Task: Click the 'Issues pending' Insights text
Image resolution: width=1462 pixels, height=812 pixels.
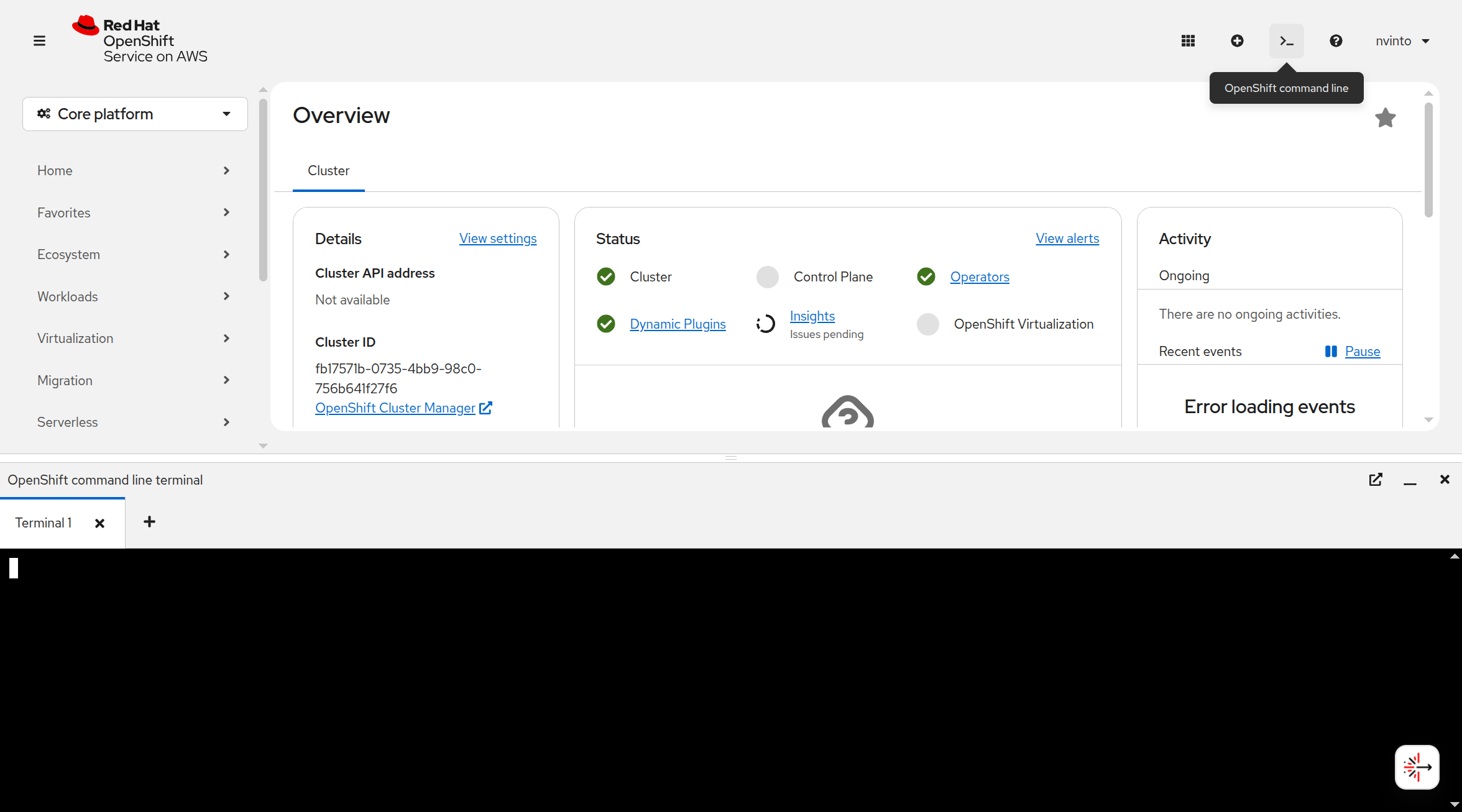Action: (827, 334)
